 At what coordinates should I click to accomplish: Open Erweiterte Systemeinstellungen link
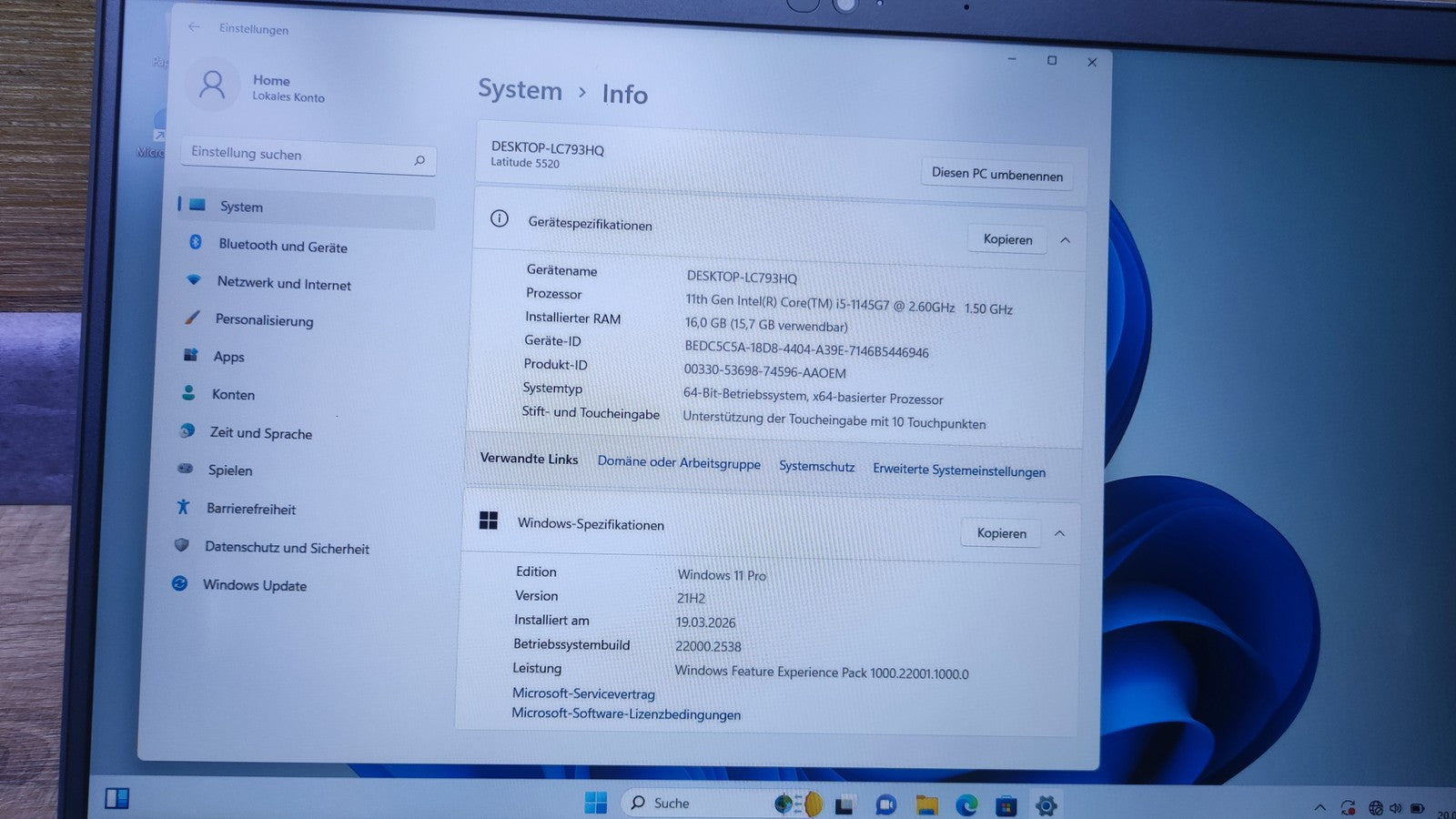pos(959,470)
